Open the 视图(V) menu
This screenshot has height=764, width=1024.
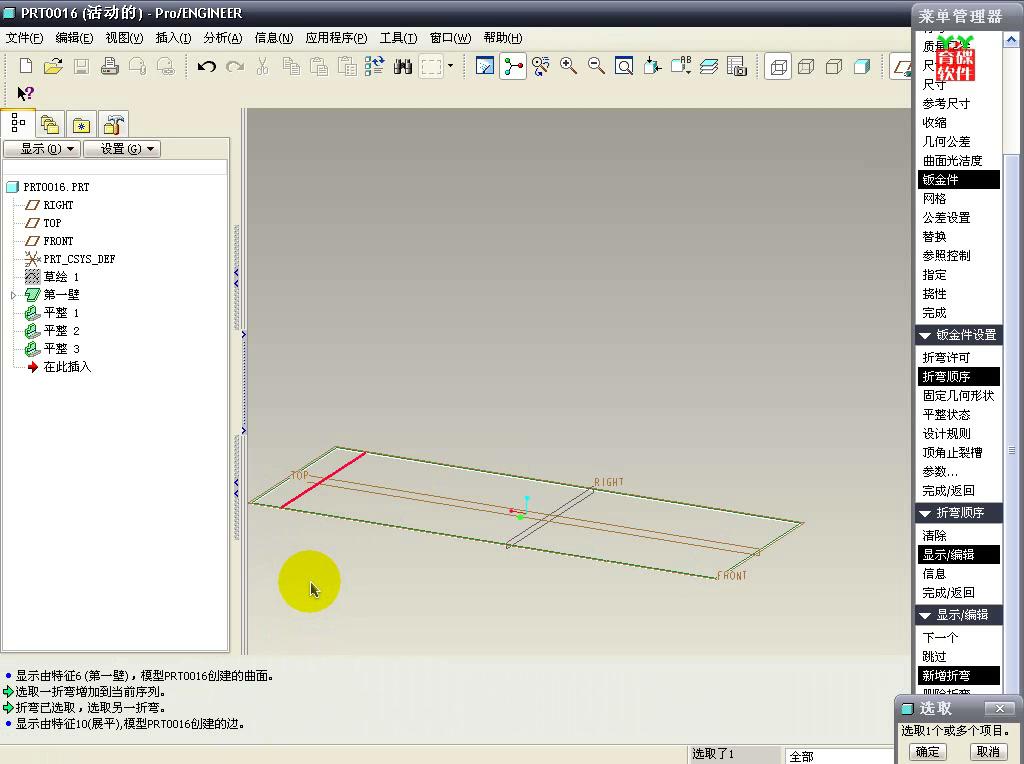pyautogui.click(x=124, y=38)
